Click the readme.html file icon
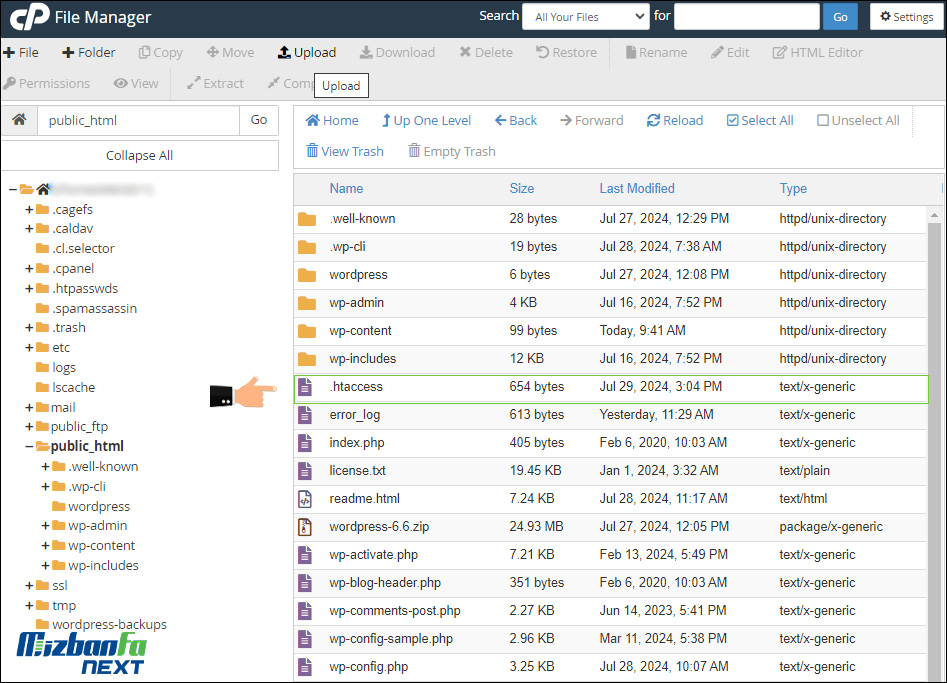947x683 pixels. click(x=306, y=499)
